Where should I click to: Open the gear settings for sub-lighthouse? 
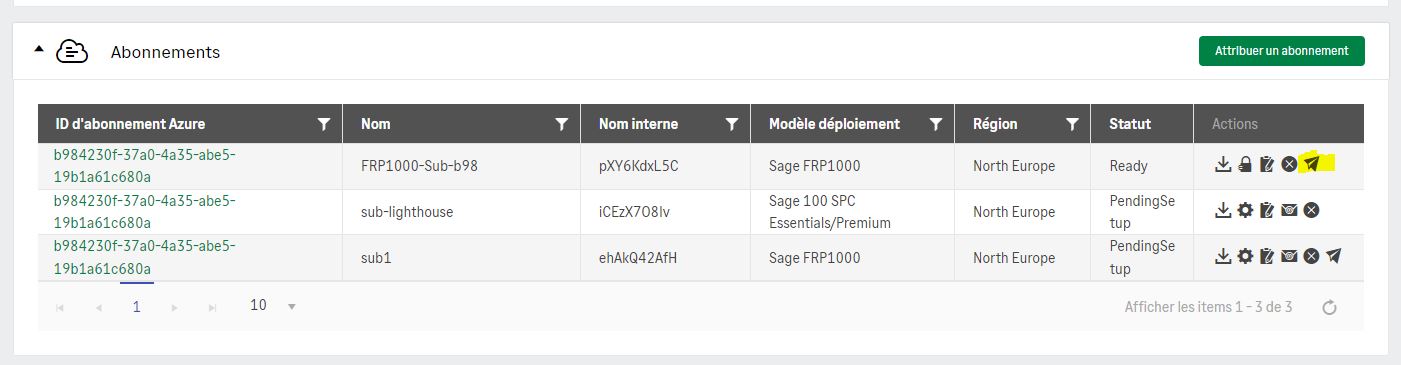(1245, 210)
